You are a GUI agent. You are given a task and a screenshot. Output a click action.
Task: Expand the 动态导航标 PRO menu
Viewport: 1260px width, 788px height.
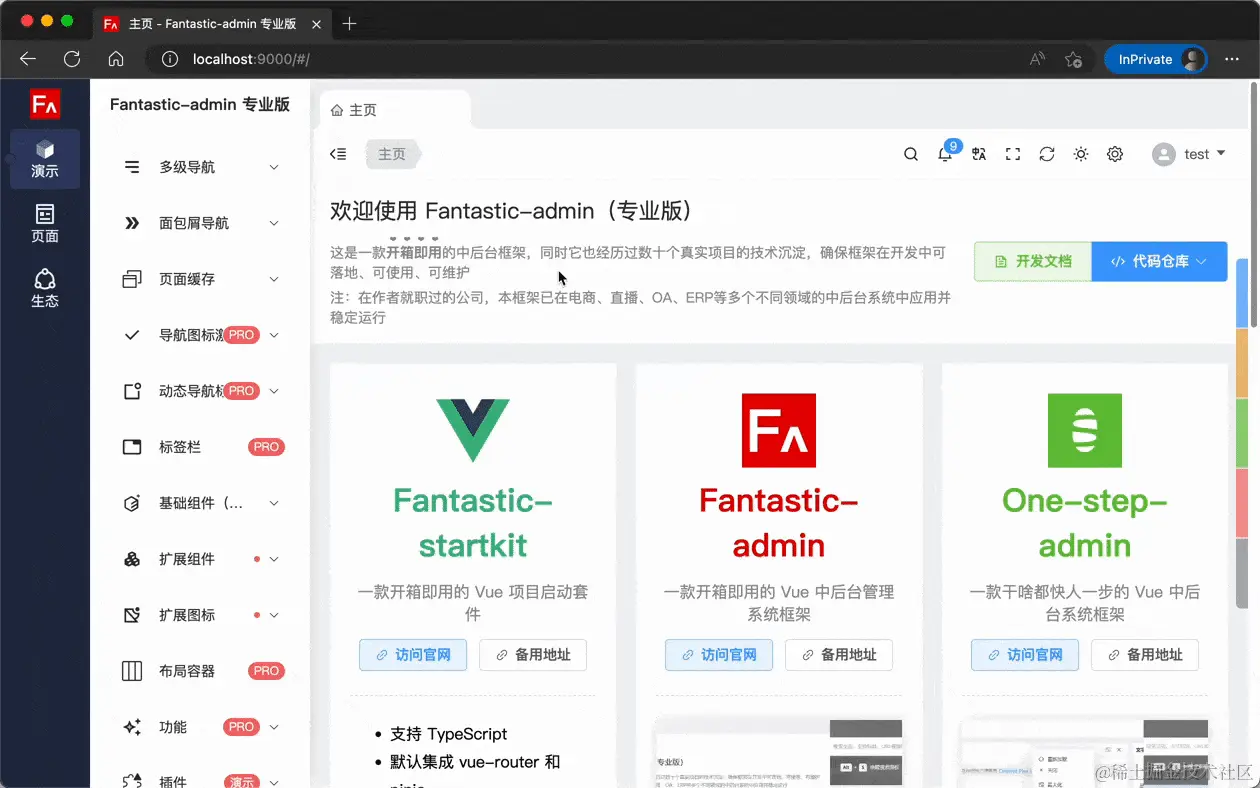[200, 391]
